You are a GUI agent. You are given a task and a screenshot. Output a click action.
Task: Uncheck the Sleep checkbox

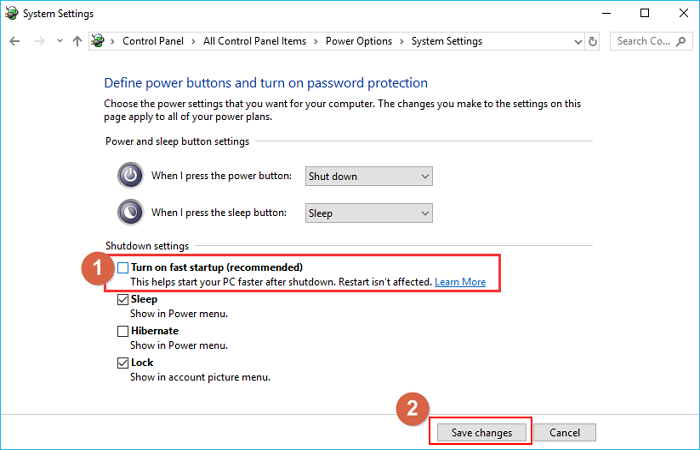click(x=123, y=299)
